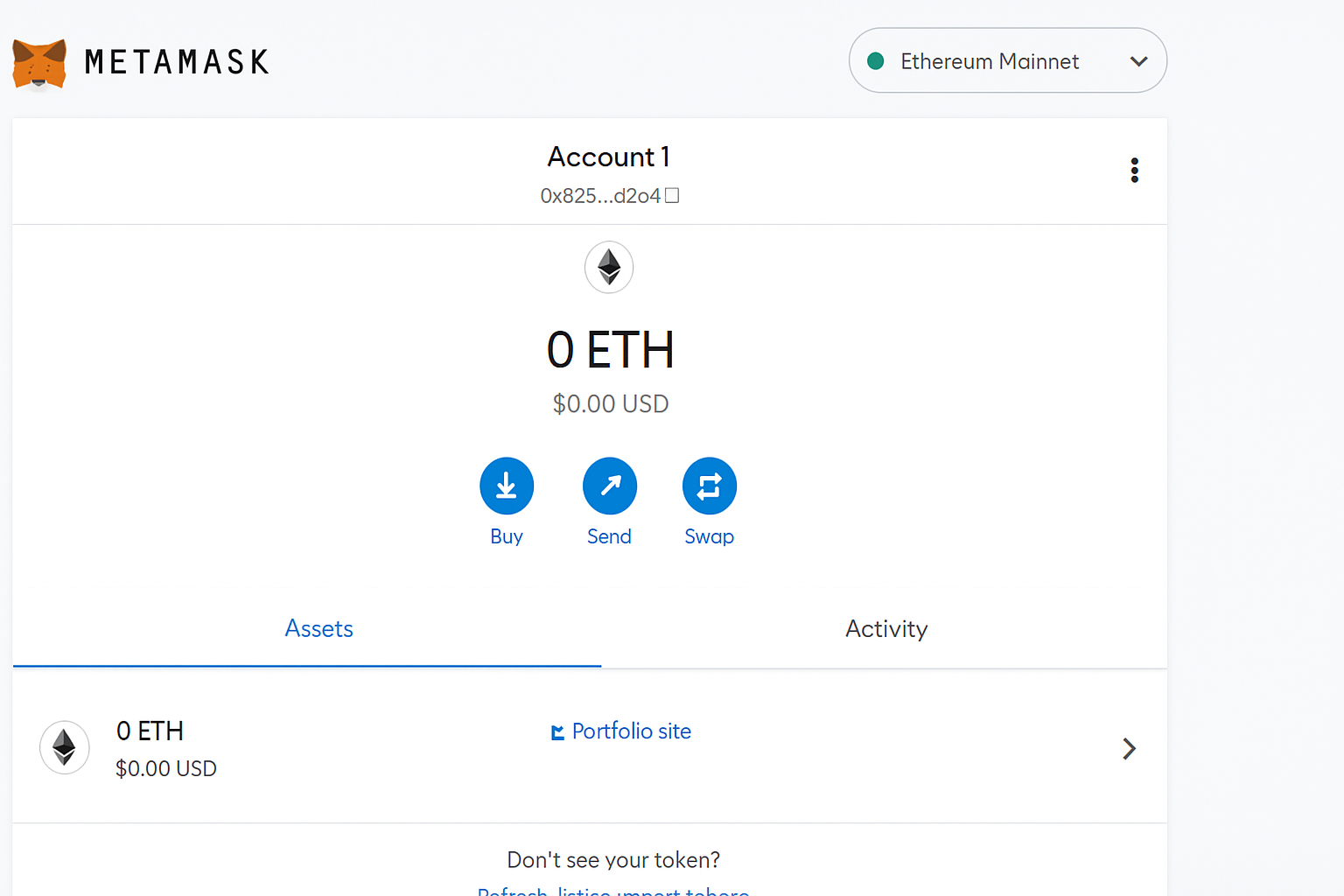Screen dimensions: 1344x896
Task: Tap the Swap arrows icon
Action: coord(709,486)
